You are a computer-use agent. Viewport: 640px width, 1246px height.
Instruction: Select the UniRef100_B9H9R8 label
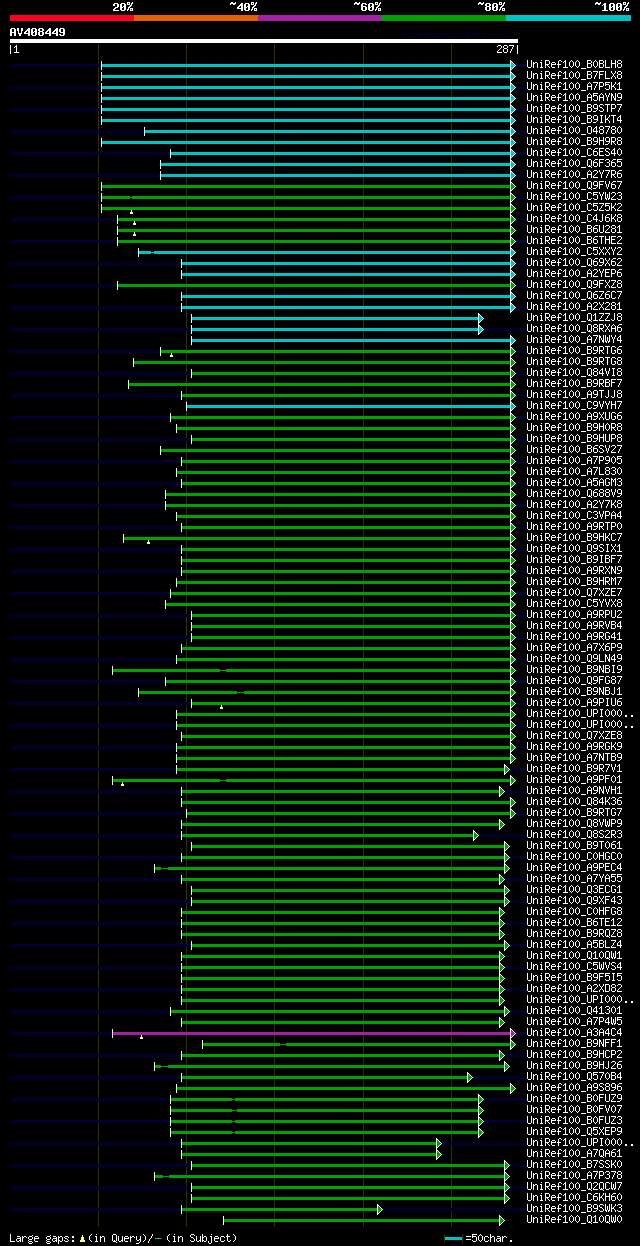[574, 141]
